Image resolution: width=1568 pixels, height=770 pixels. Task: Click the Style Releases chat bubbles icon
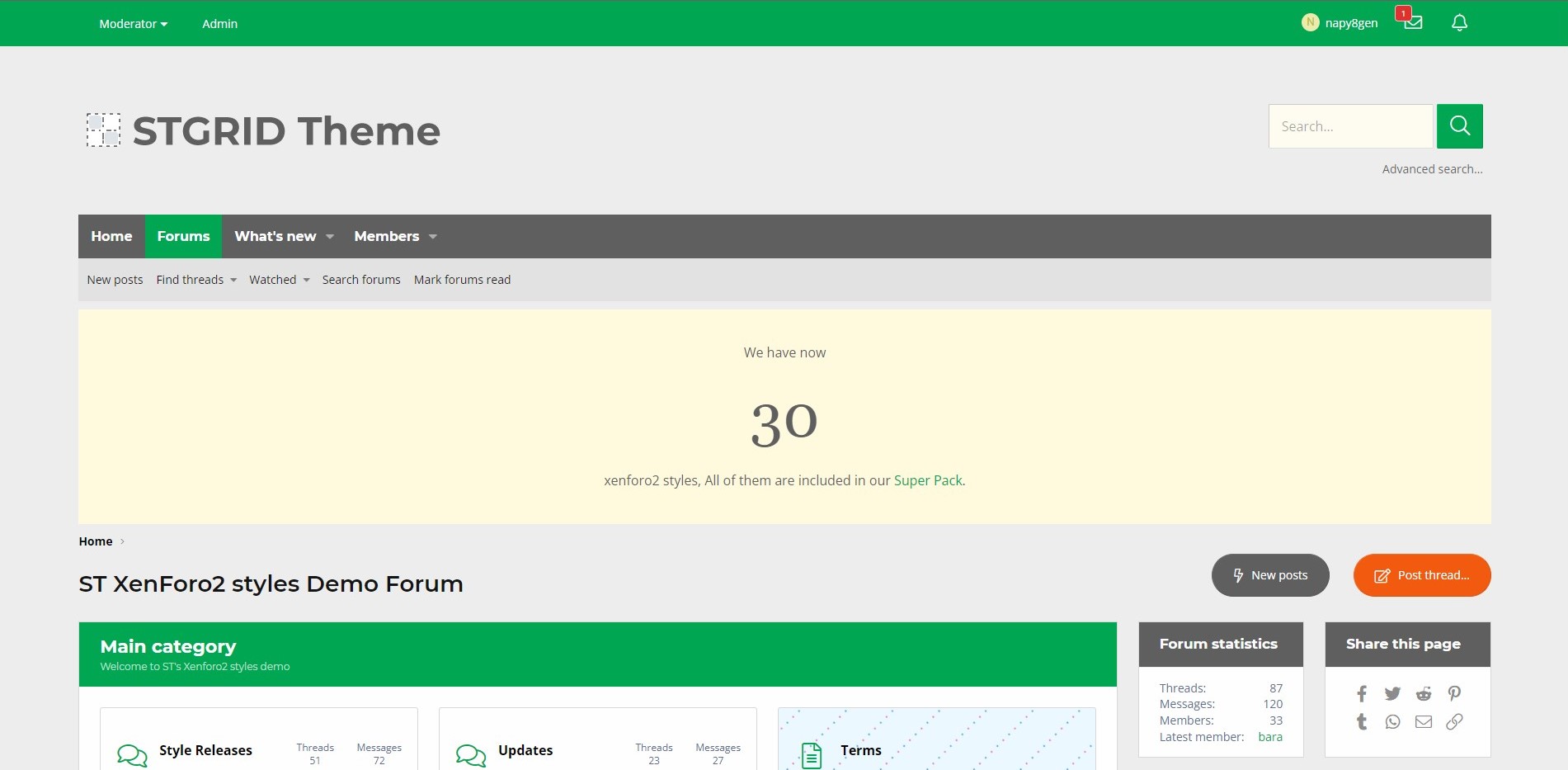132,755
